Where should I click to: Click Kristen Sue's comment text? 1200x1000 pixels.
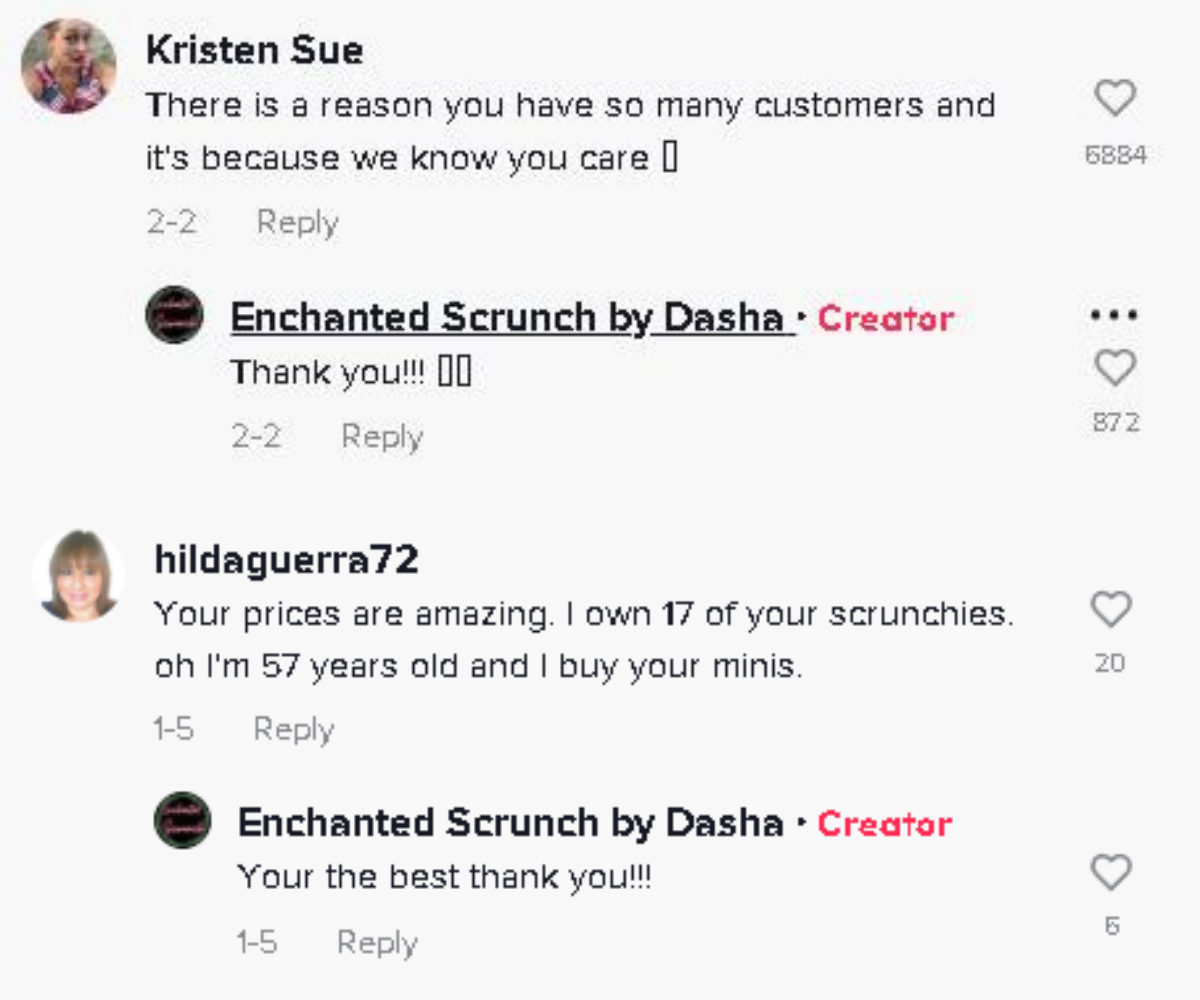(x=570, y=131)
